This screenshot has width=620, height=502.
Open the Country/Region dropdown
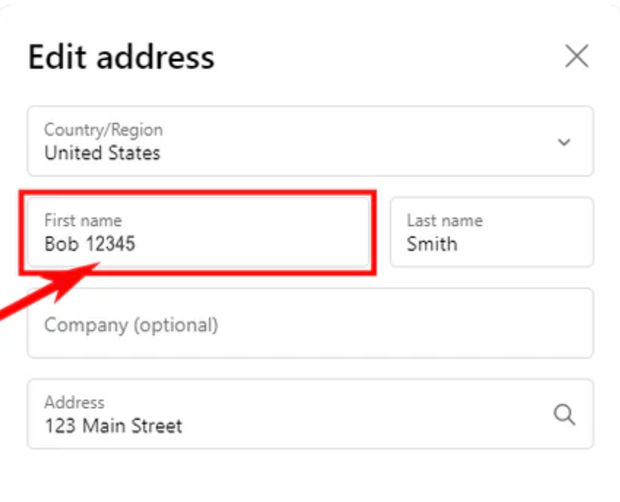click(x=310, y=141)
